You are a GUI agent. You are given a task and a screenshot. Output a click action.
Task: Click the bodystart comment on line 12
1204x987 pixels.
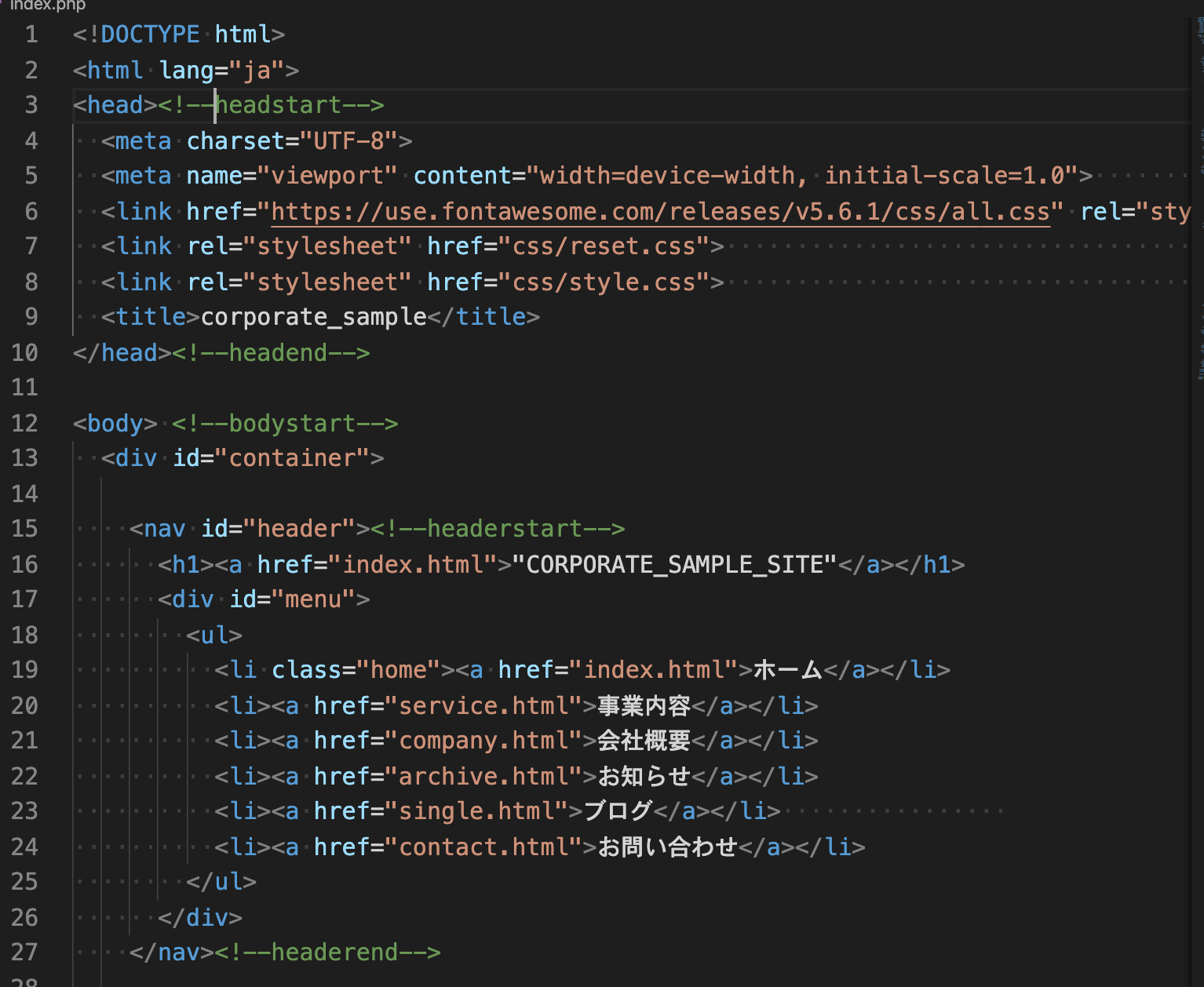pyautogui.click(x=284, y=423)
